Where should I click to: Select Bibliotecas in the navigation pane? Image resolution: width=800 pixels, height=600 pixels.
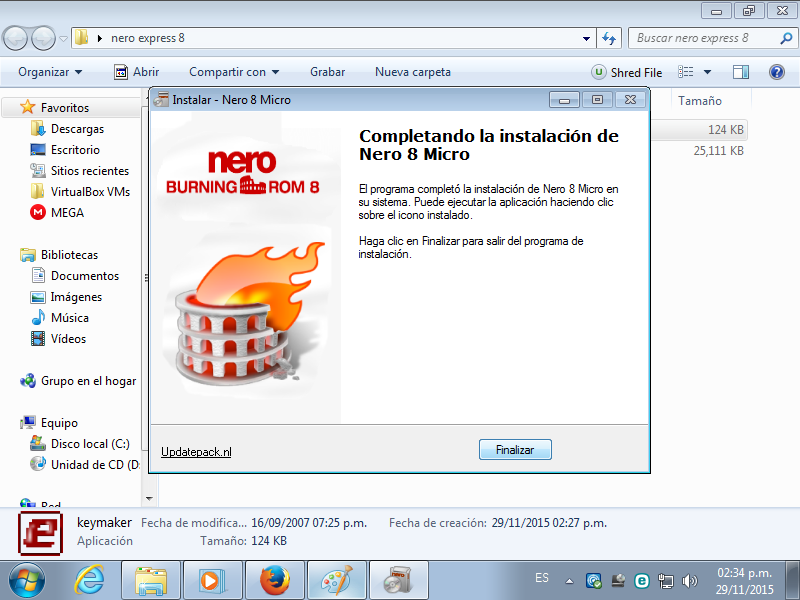tap(69, 255)
